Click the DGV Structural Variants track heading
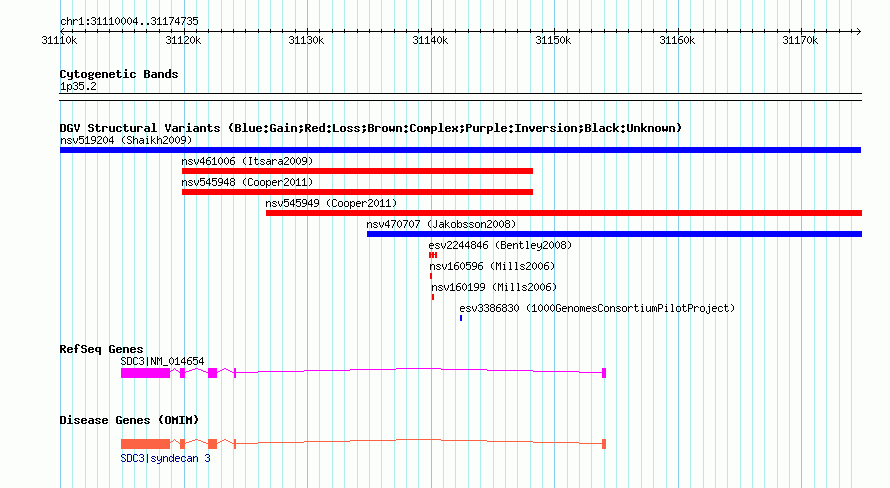 click(x=371, y=128)
